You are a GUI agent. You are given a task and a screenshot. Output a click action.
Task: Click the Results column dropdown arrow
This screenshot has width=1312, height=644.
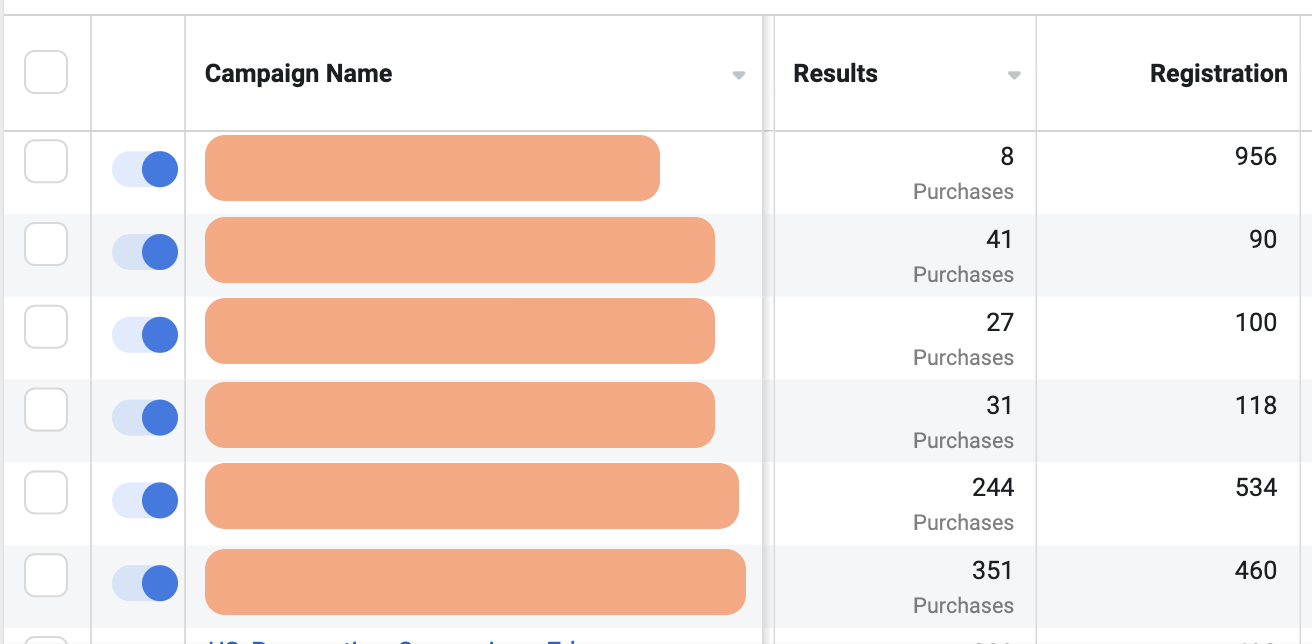coord(1014,75)
